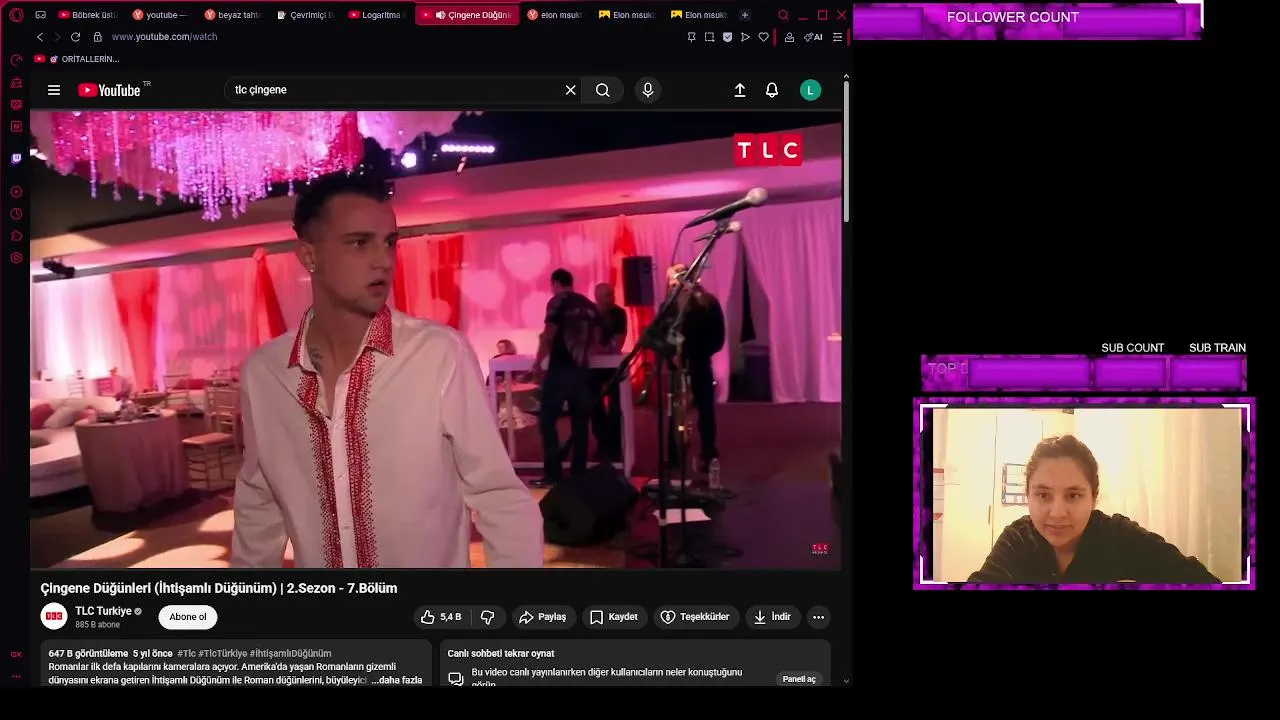Go back with the browser back arrow
Screen dimensions: 1280x720
(40, 37)
